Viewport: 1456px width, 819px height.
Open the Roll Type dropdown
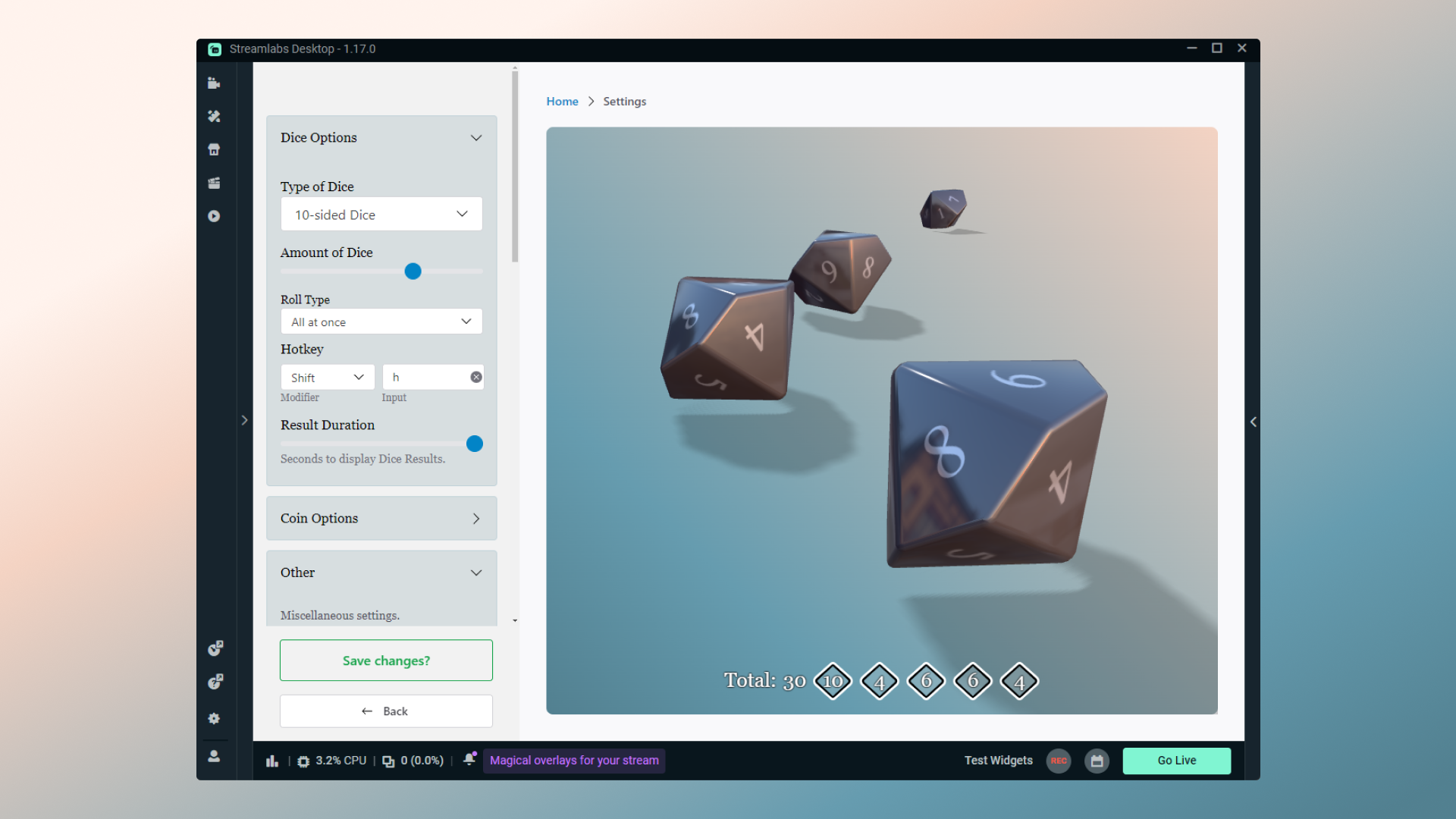(x=381, y=322)
